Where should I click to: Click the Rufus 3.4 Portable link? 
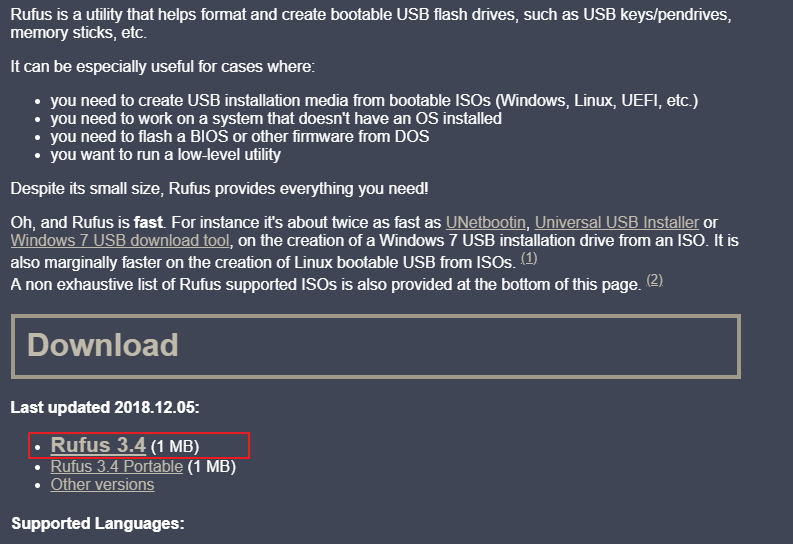(x=116, y=466)
